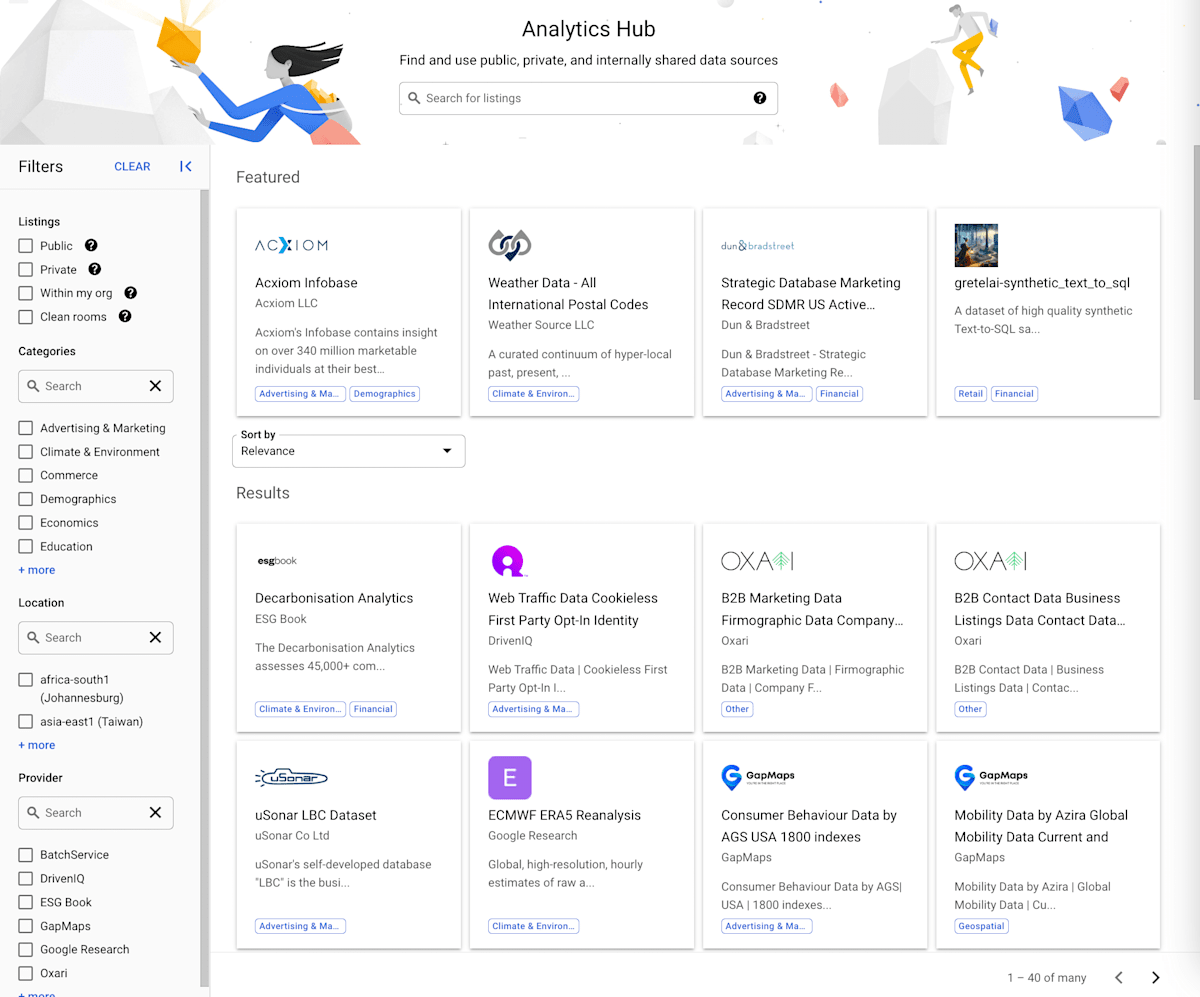Click the magnifier icon in listings search

pyautogui.click(x=414, y=98)
